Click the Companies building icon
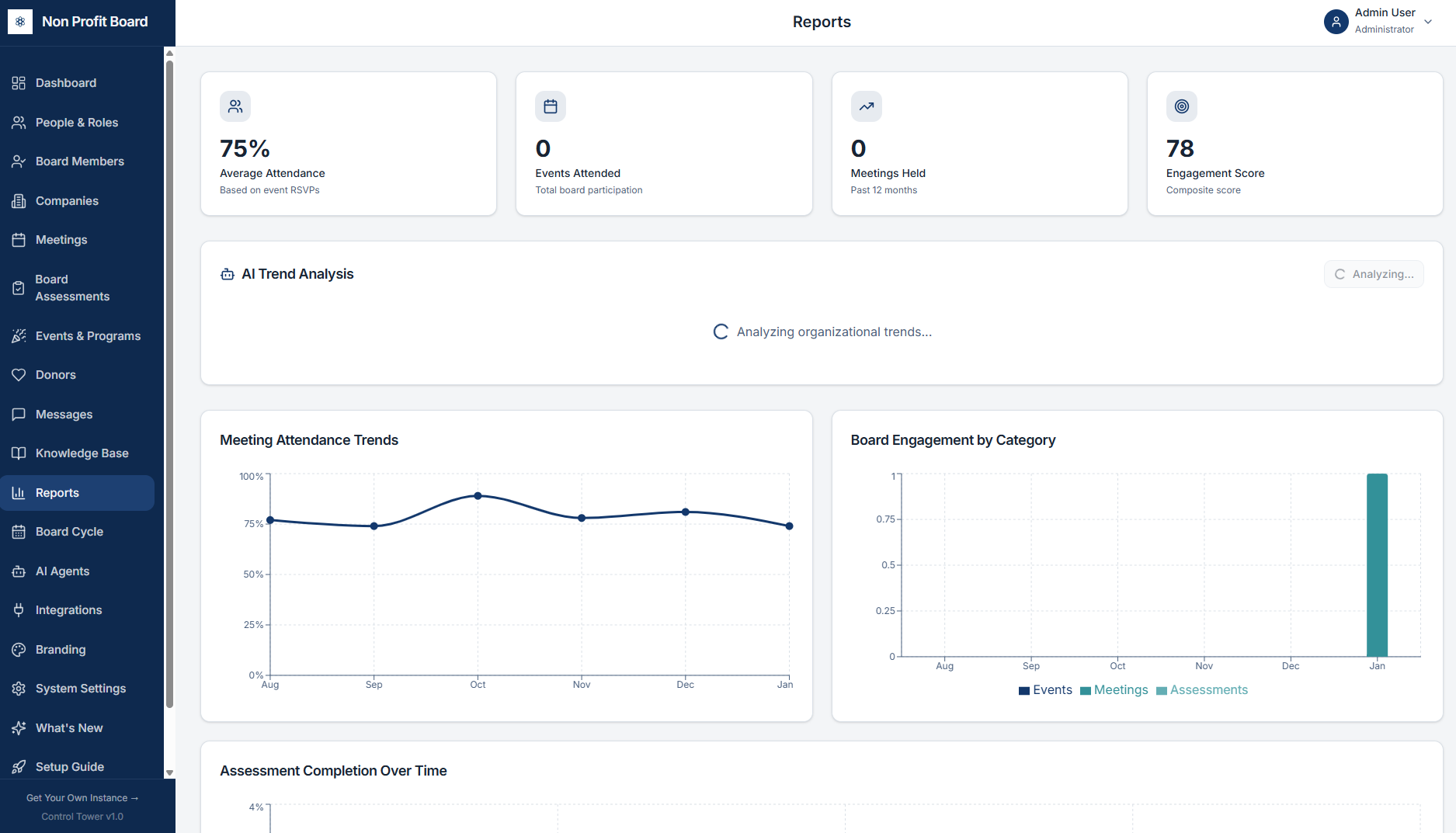 [x=19, y=201]
